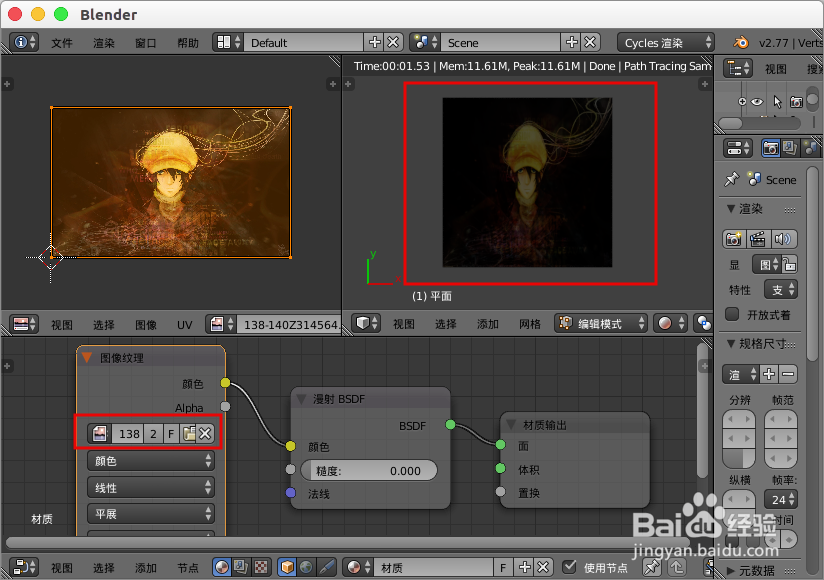Toggle outliner visibility eye icon
This screenshot has width=824, height=580.
[x=757, y=101]
